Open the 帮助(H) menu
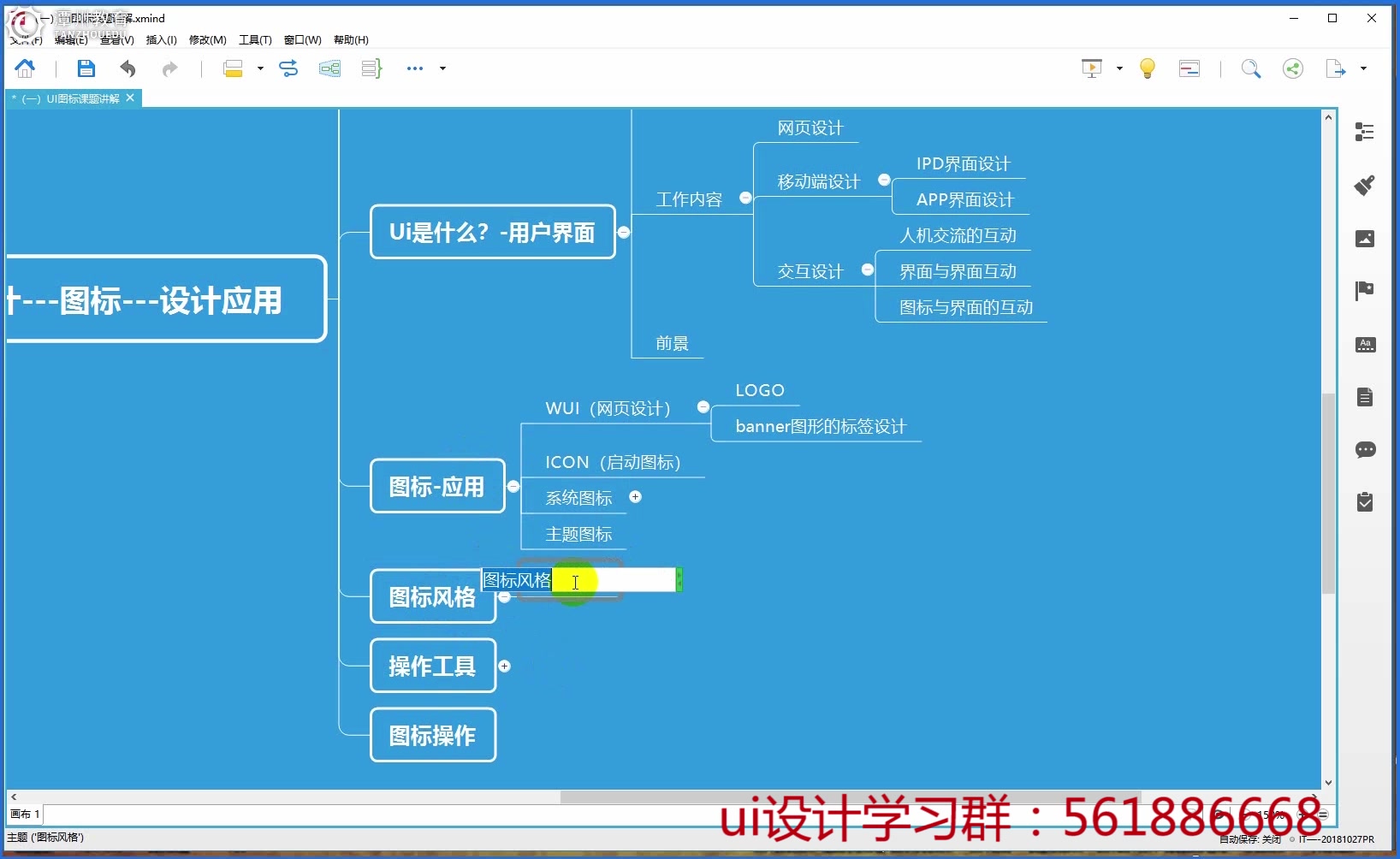Image resolution: width=1400 pixels, height=859 pixels. click(351, 40)
